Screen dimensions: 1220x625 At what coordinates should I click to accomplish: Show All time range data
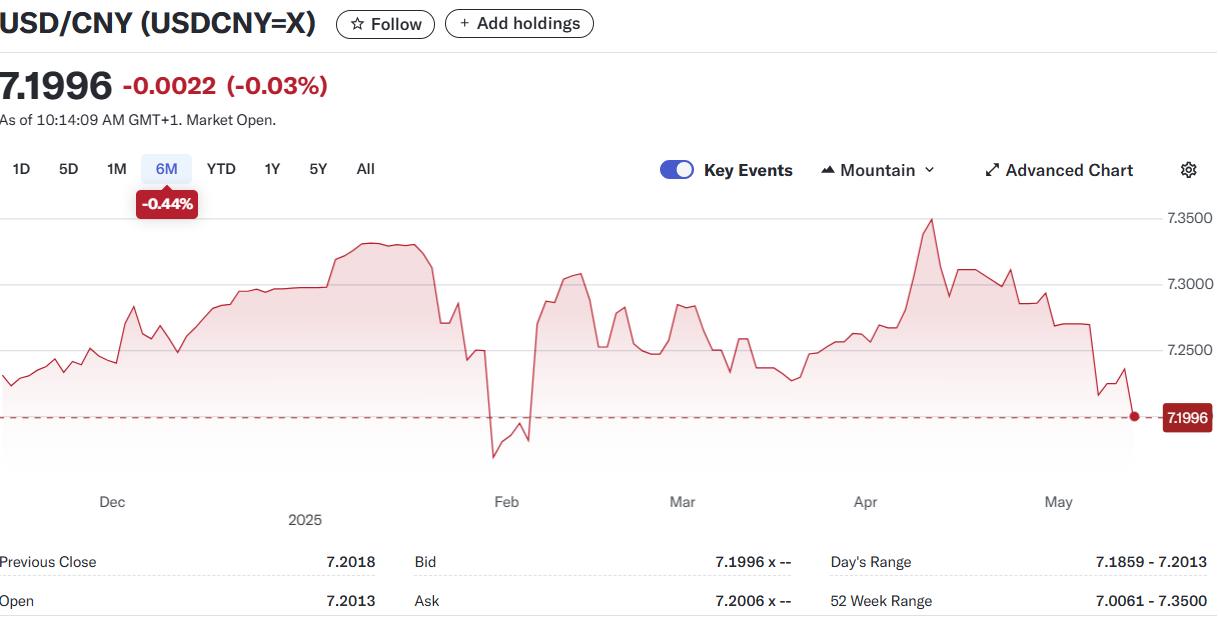(x=365, y=169)
